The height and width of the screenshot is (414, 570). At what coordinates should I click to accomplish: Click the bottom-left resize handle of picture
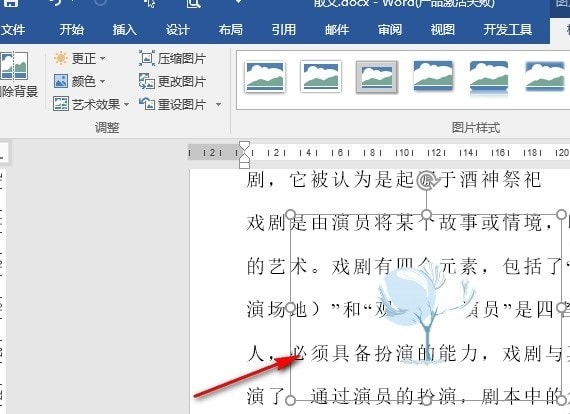tap(290, 401)
